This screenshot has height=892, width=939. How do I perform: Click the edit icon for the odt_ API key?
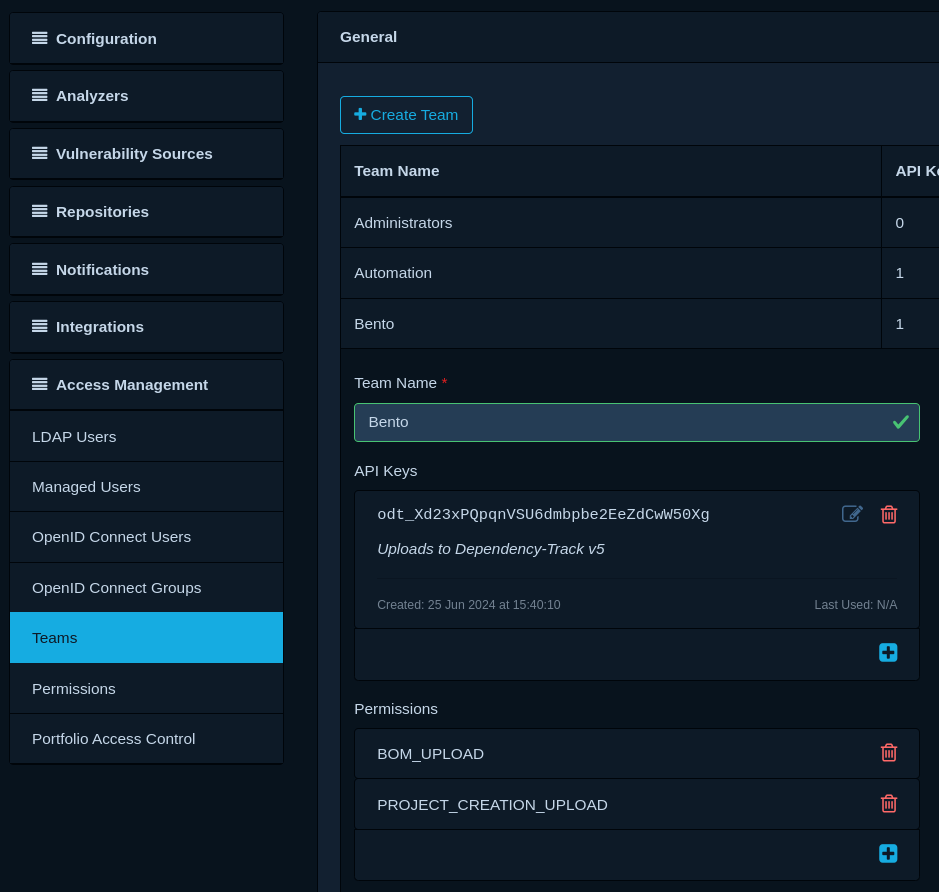852,513
